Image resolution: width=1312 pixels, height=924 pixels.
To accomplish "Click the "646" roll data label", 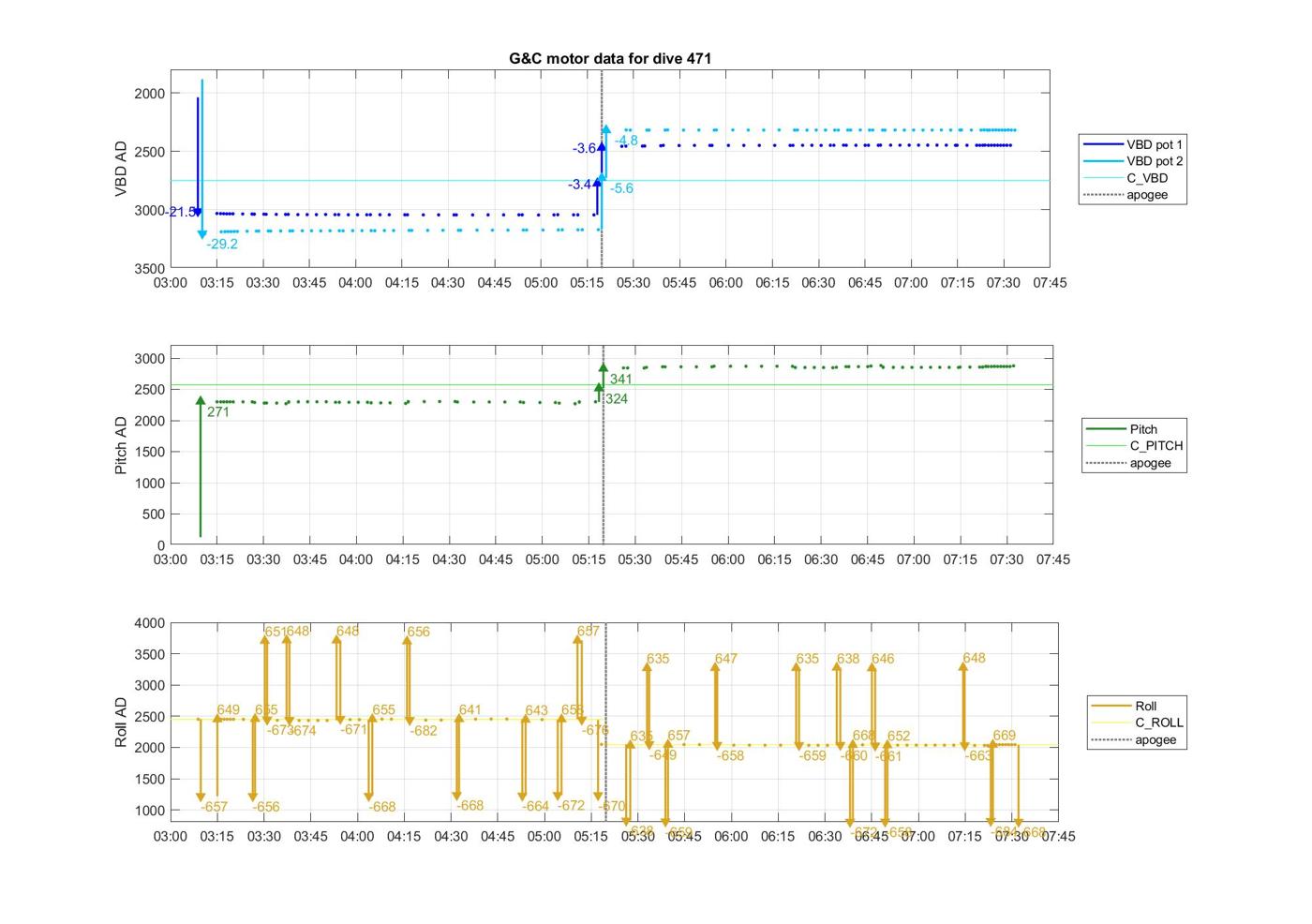I will [x=883, y=659].
